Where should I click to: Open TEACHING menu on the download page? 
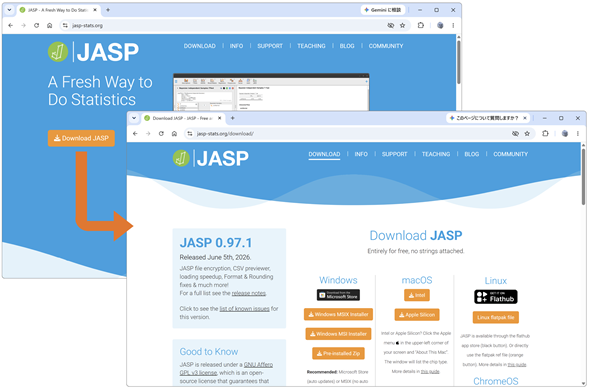[436, 154]
